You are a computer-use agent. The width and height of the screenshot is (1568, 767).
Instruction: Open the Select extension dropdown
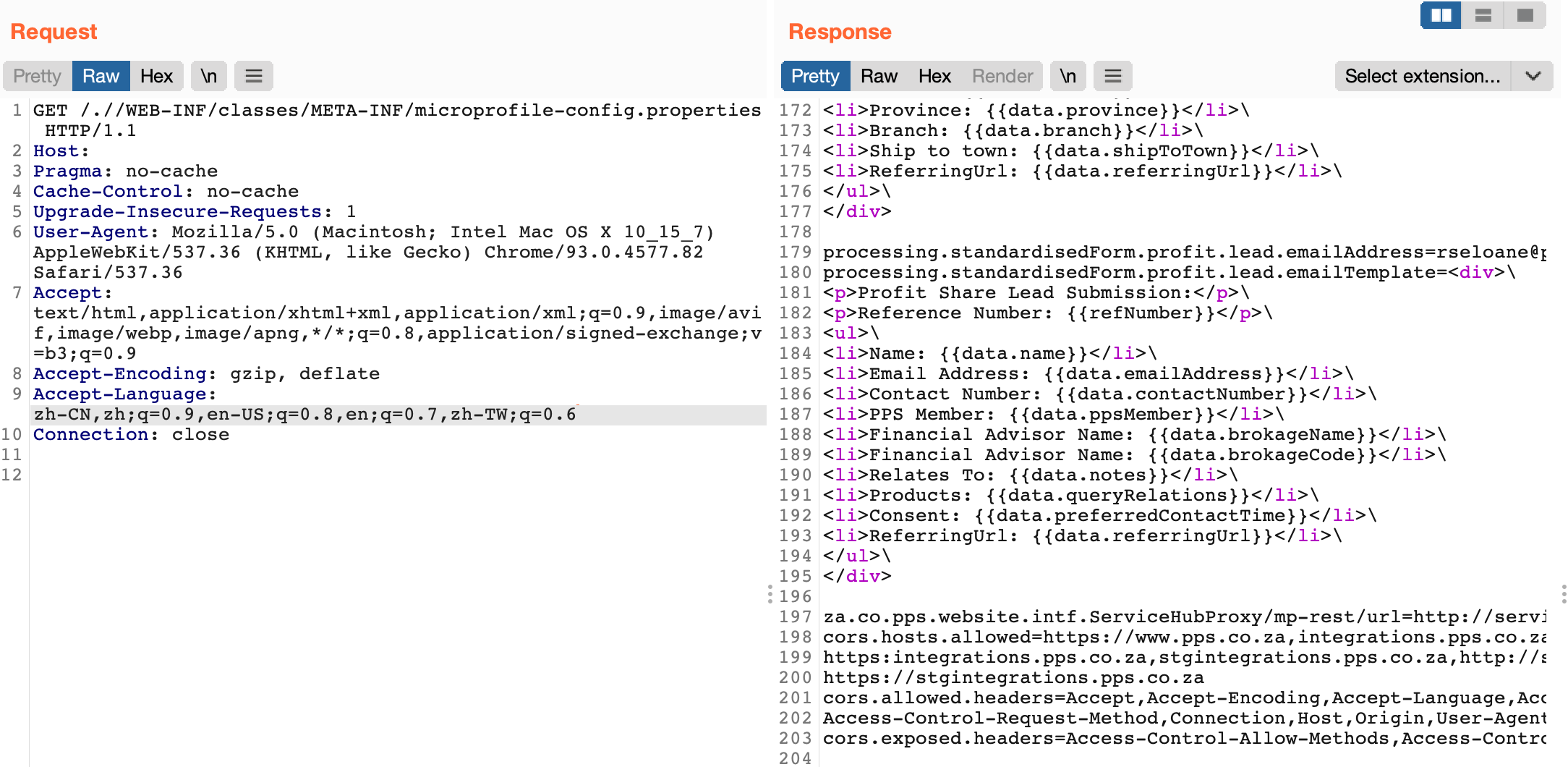pyautogui.click(x=1423, y=76)
